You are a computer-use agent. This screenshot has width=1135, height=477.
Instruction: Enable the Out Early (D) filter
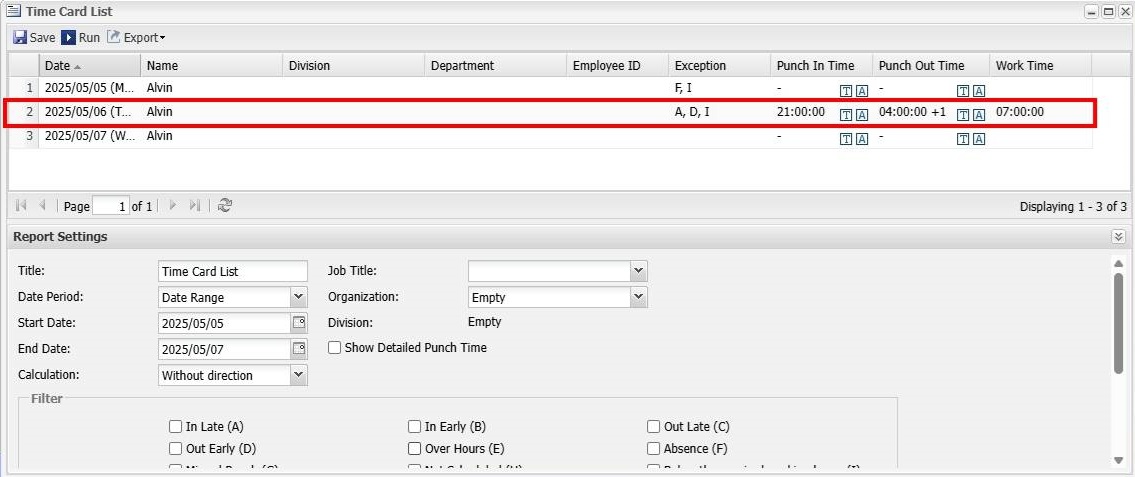pos(175,448)
